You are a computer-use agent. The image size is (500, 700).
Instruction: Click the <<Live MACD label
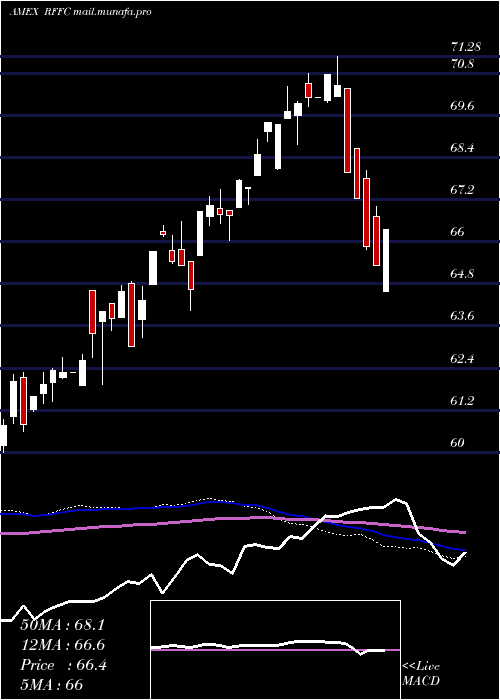[421, 673]
